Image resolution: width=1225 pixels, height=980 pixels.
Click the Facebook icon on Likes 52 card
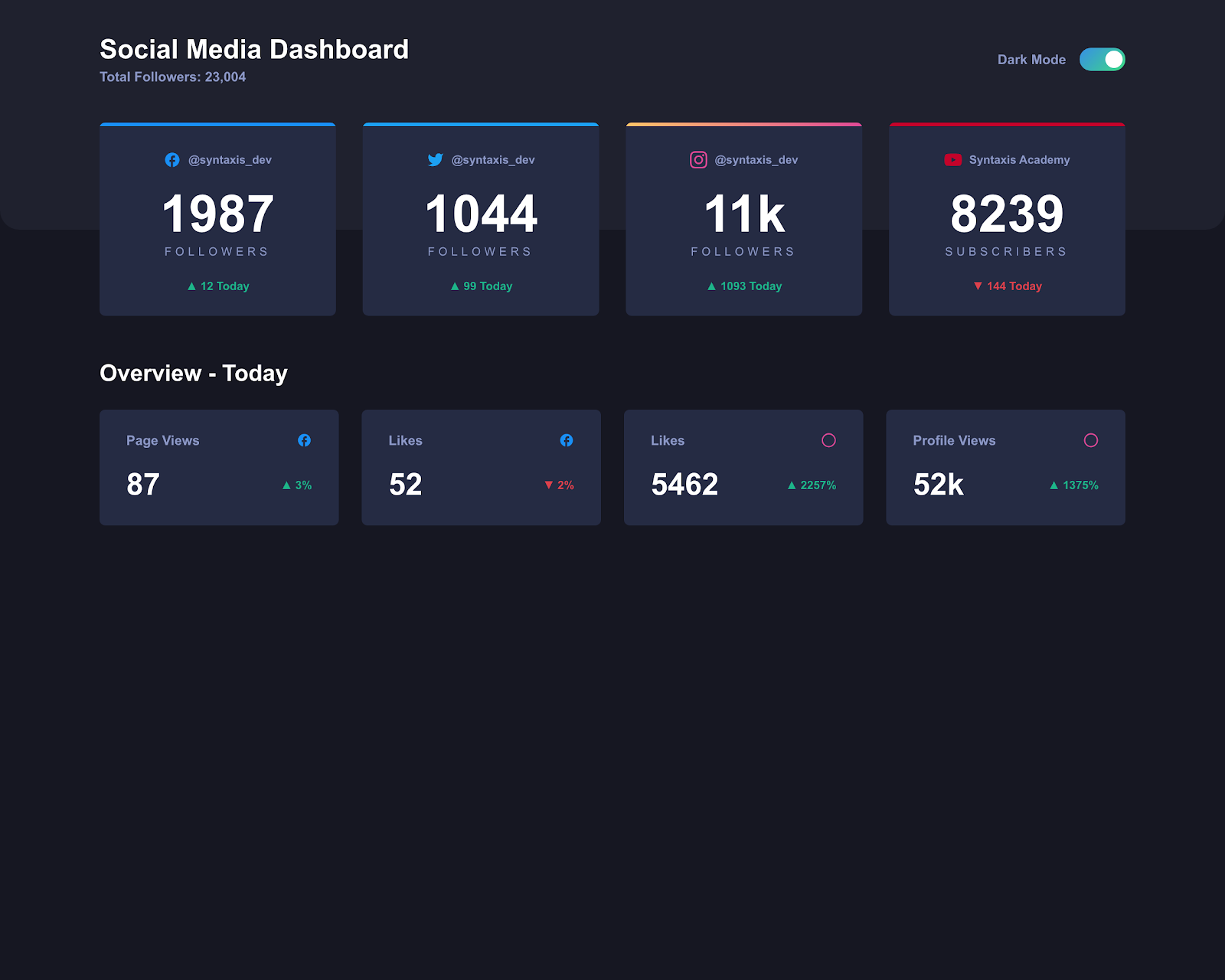567,440
